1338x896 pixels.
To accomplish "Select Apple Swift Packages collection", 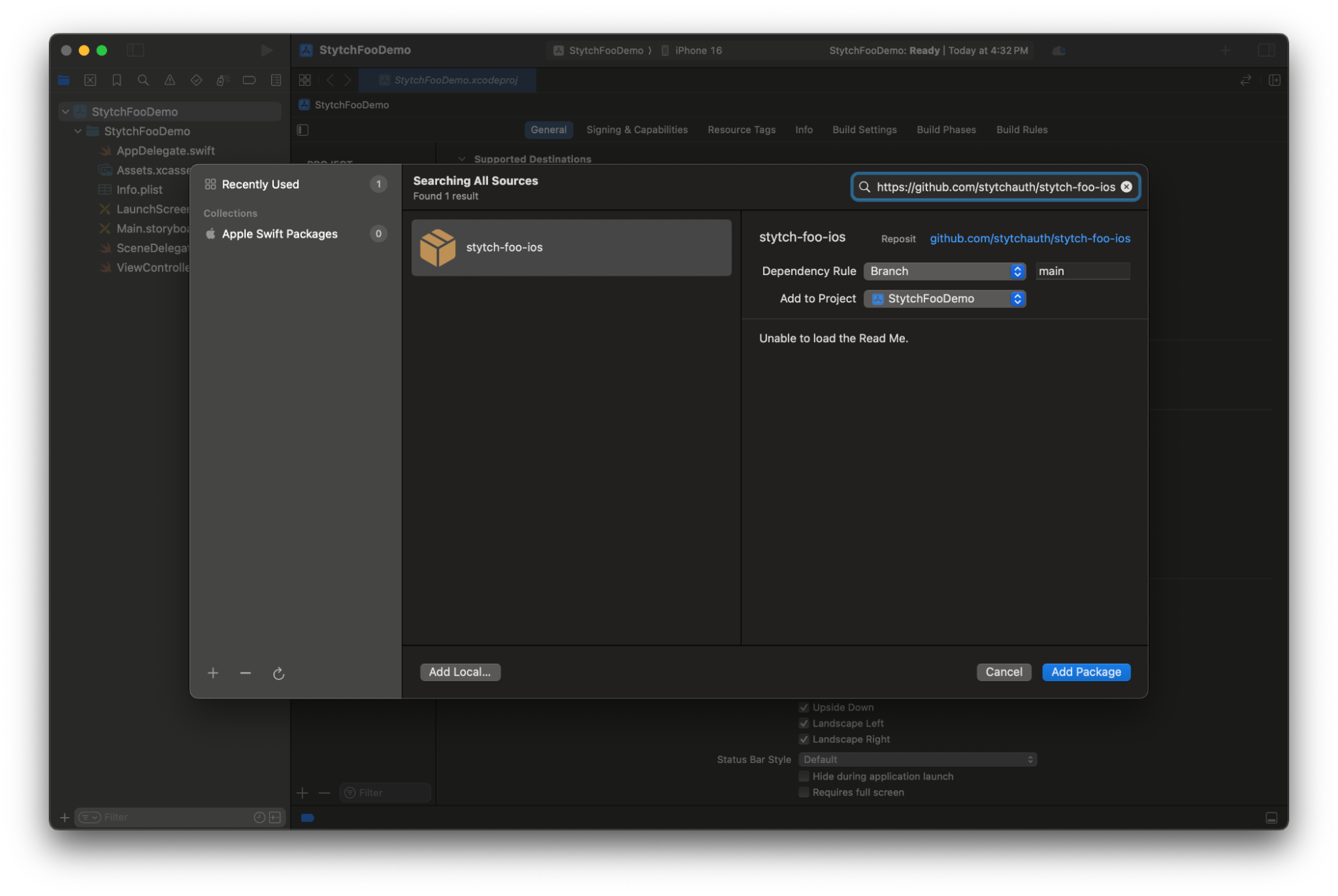I will tap(295, 234).
